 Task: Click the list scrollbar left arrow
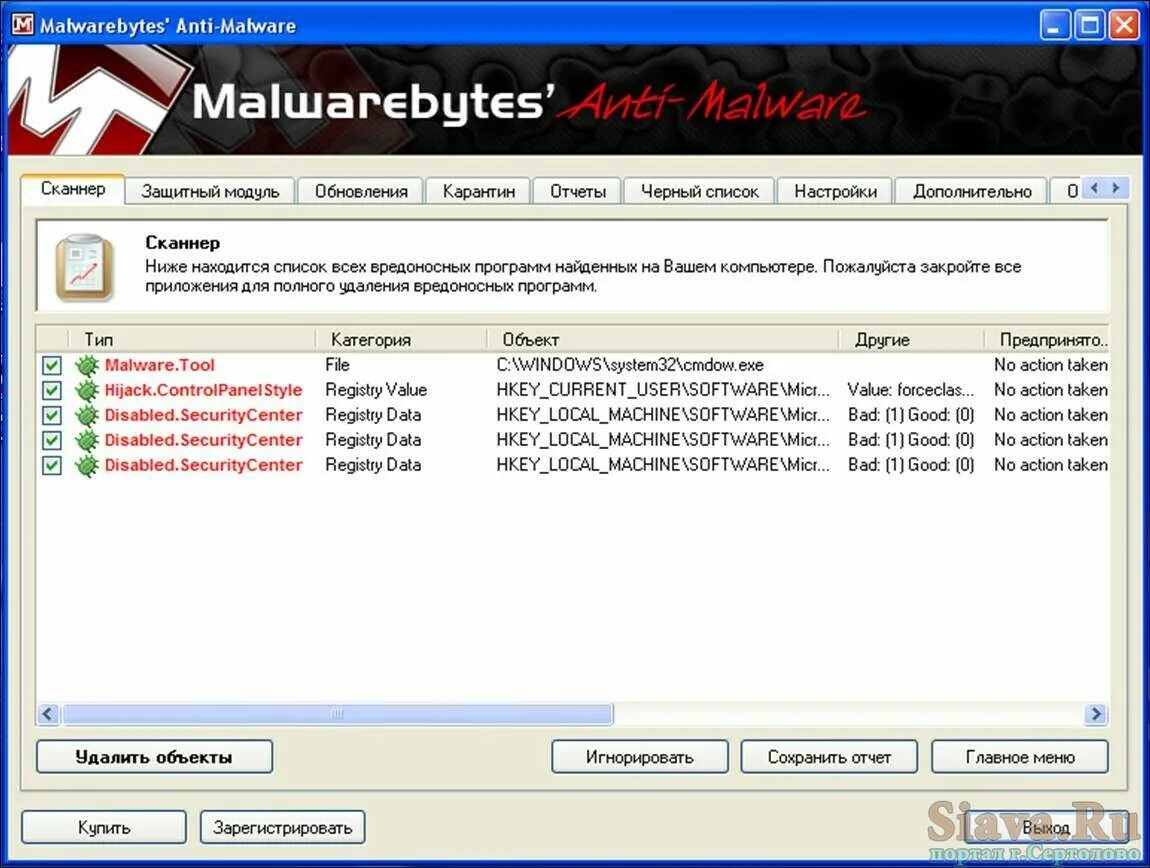pos(48,714)
